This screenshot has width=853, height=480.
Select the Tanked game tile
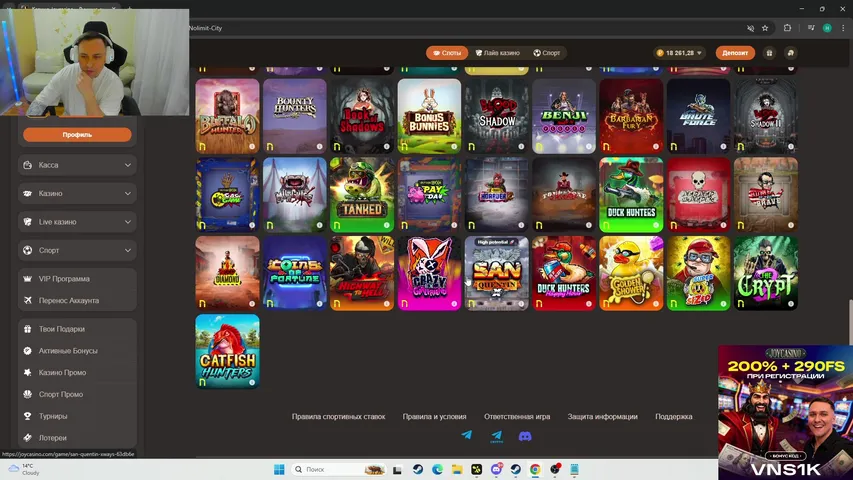point(362,194)
